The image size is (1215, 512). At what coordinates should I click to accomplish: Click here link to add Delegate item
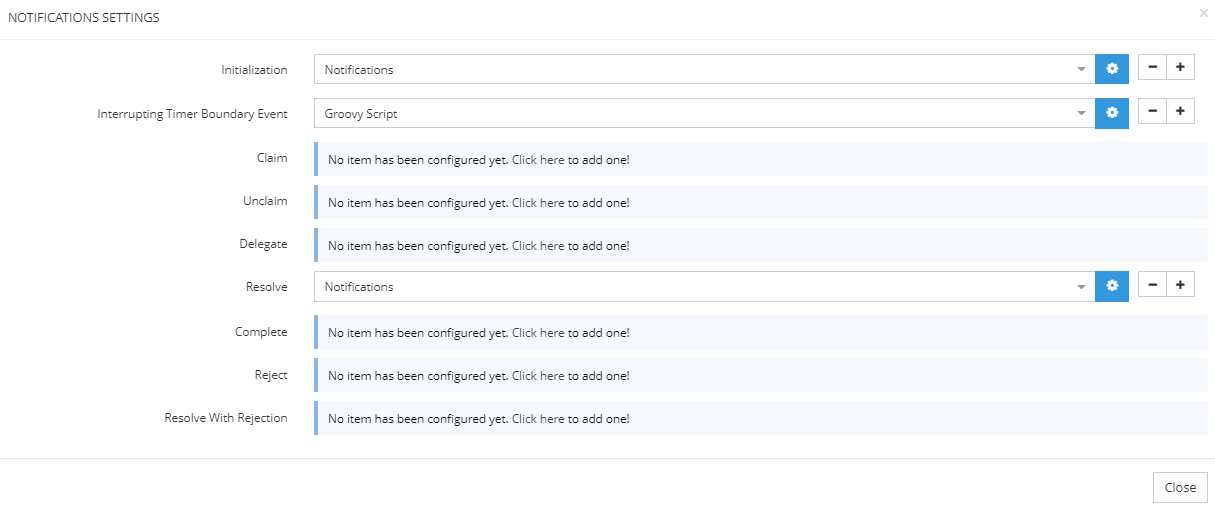(x=538, y=246)
